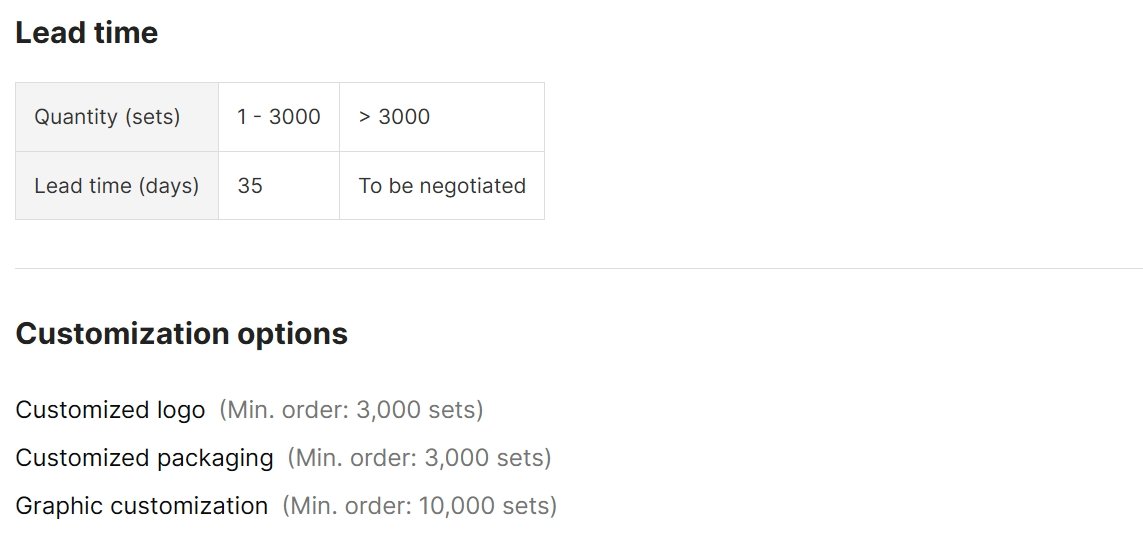Click the To be negotiated cell
The image size is (1143, 547).
click(442, 185)
